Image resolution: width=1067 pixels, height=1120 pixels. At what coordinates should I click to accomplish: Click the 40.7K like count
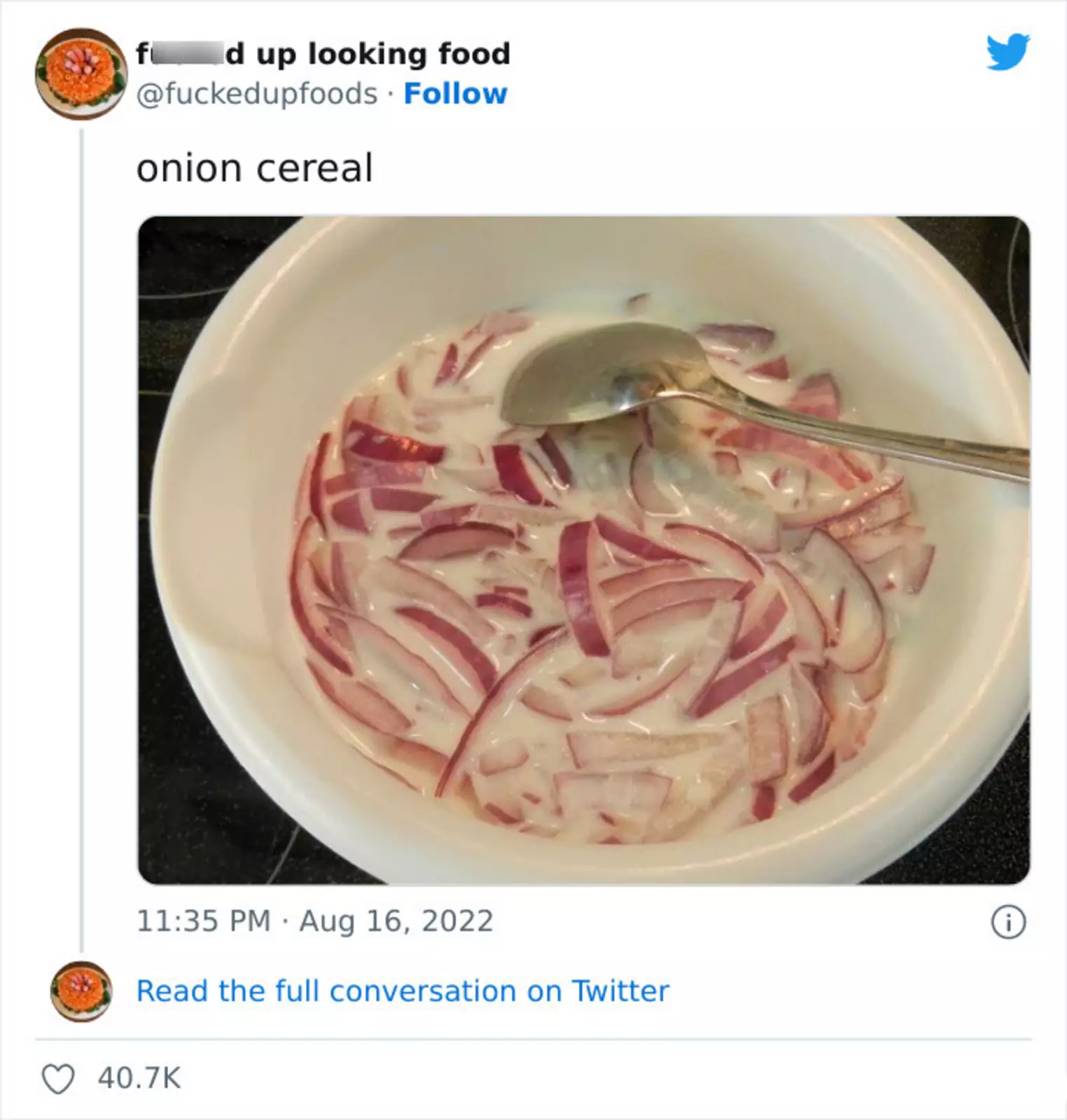(x=139, y=1079)
